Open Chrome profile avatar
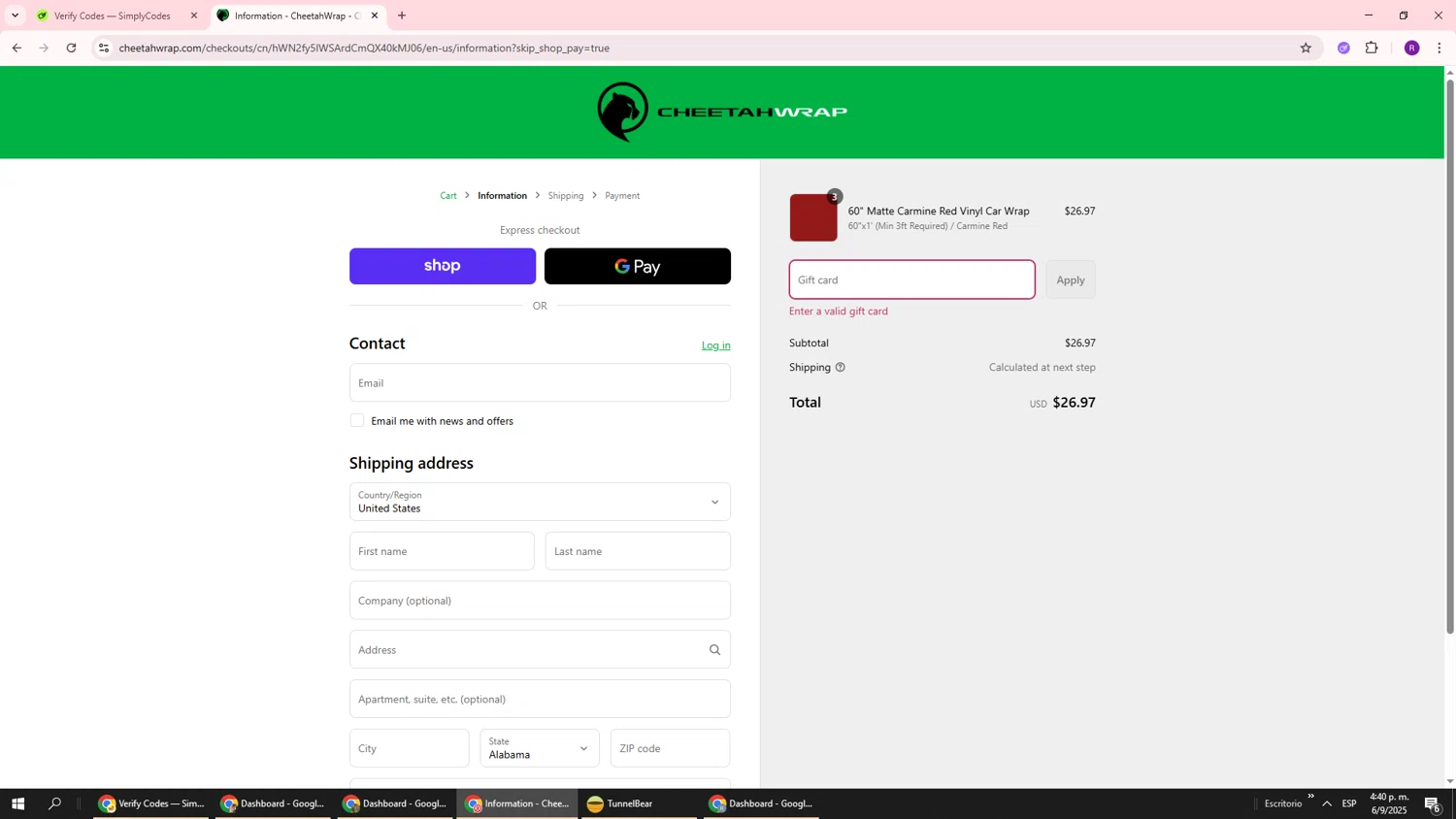The height and width of the screenshot is (819, 1456). click(1411, 48)
